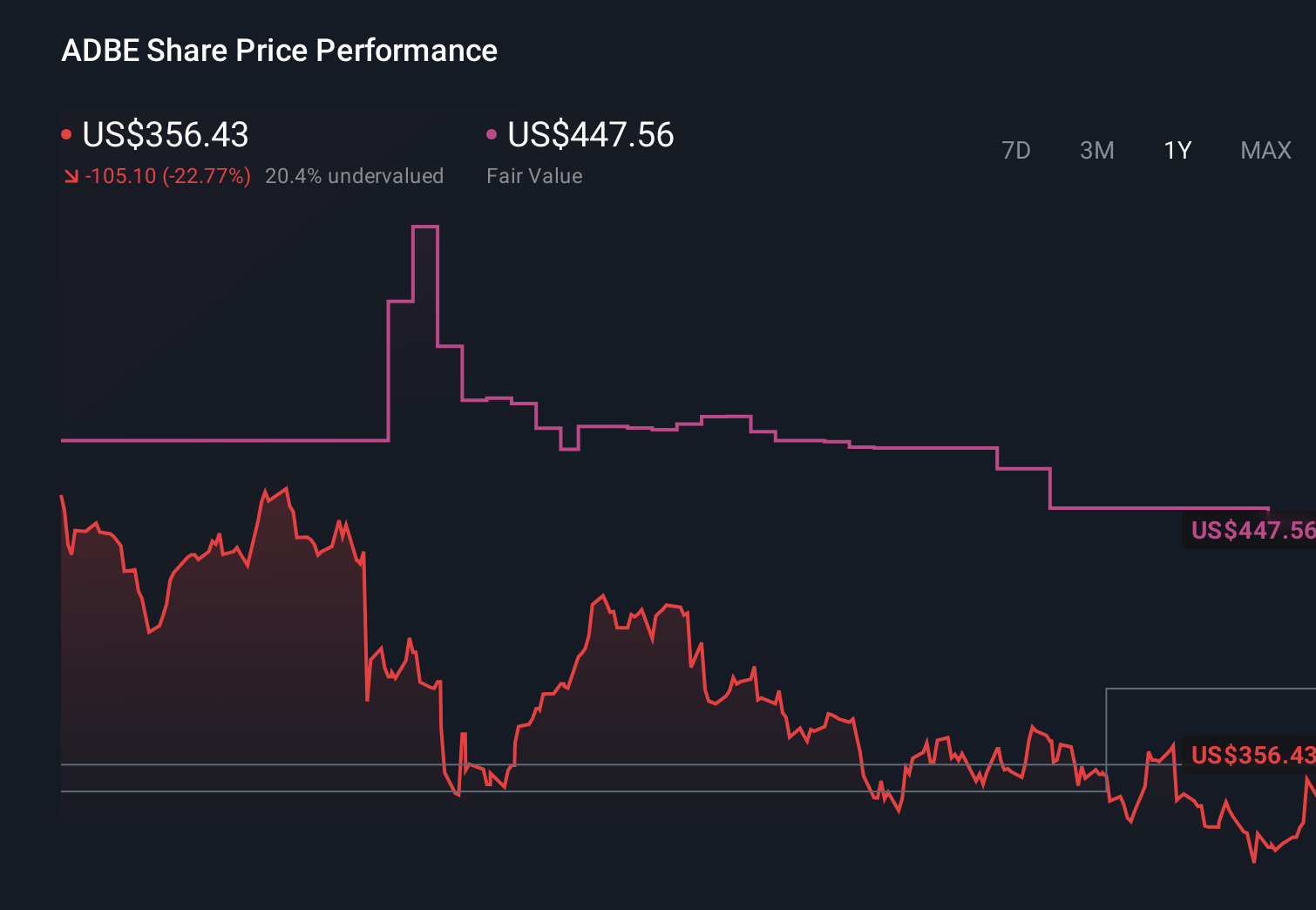Open the 3M time range view
The image size is (1316, 910).
tap(1096, 150)
